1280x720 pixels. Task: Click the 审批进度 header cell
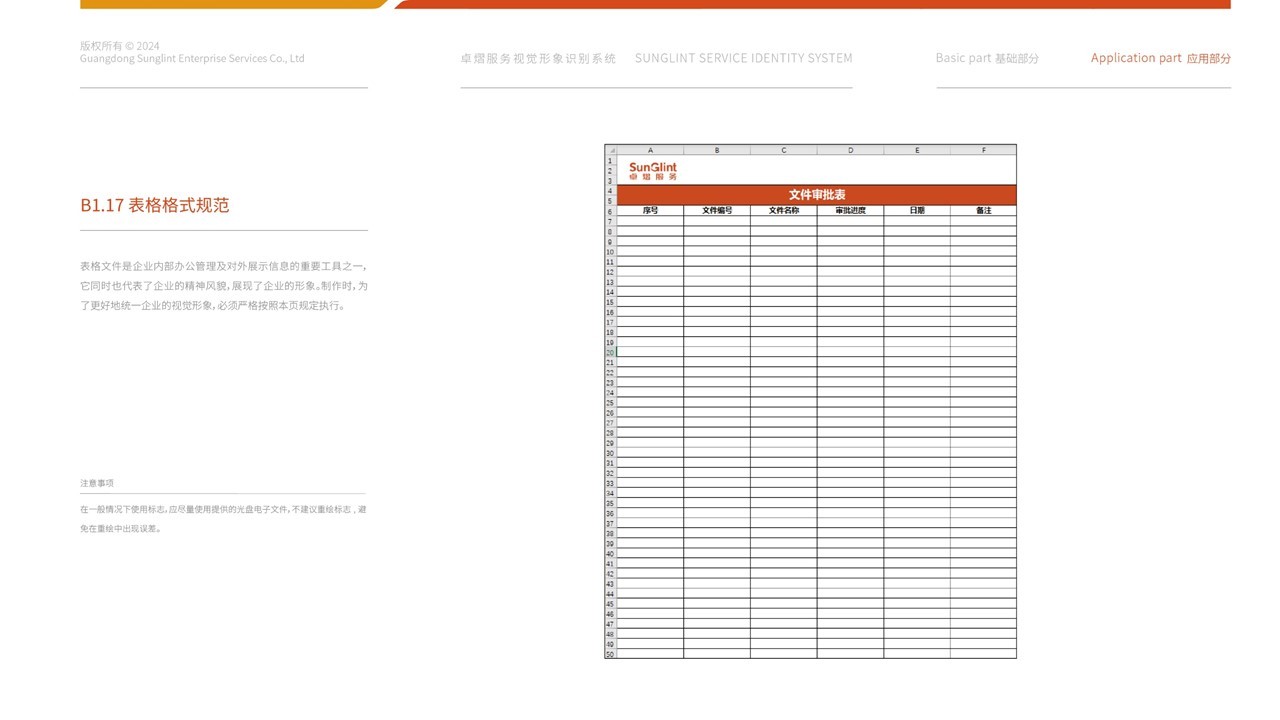tap(850, 211)
